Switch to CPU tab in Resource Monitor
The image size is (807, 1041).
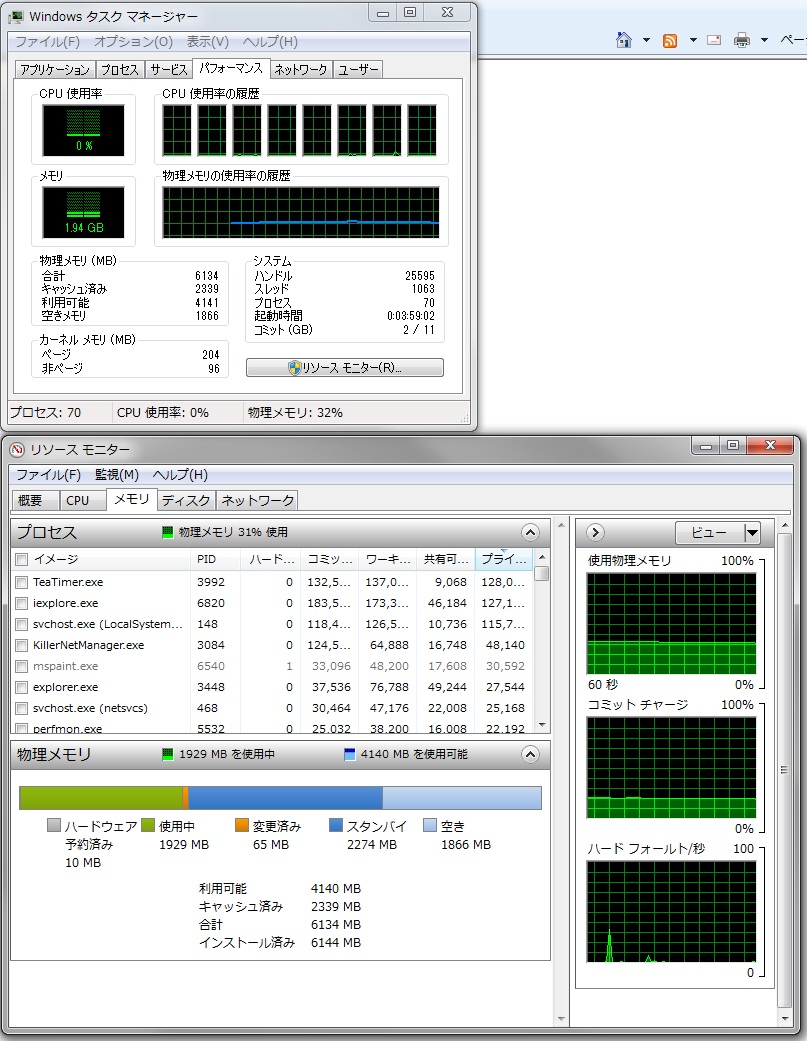(82, 501)
